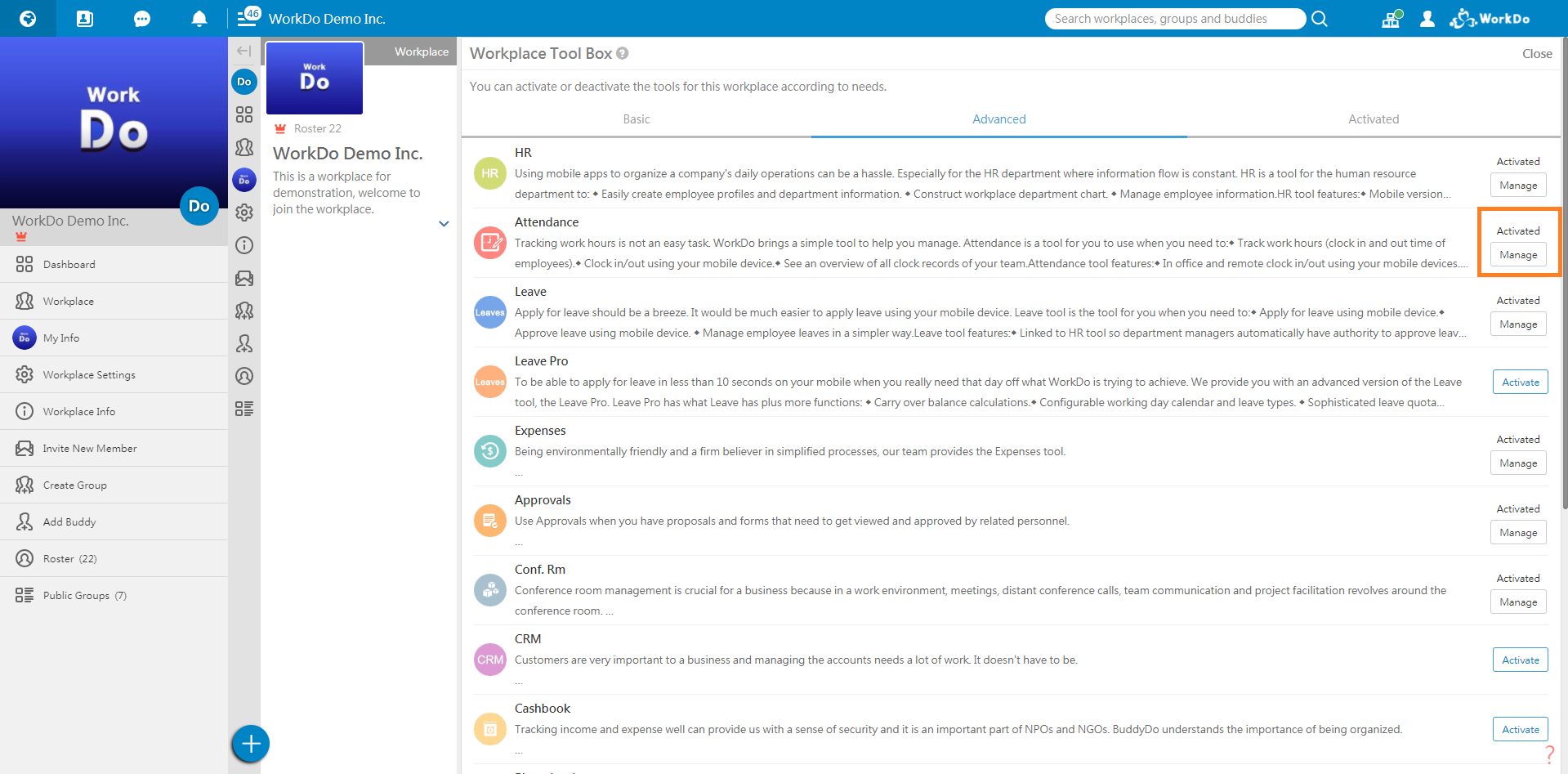Click the Approvals tool icon
The height and width of the screenshot is (774, 1568).
point(490,521)
